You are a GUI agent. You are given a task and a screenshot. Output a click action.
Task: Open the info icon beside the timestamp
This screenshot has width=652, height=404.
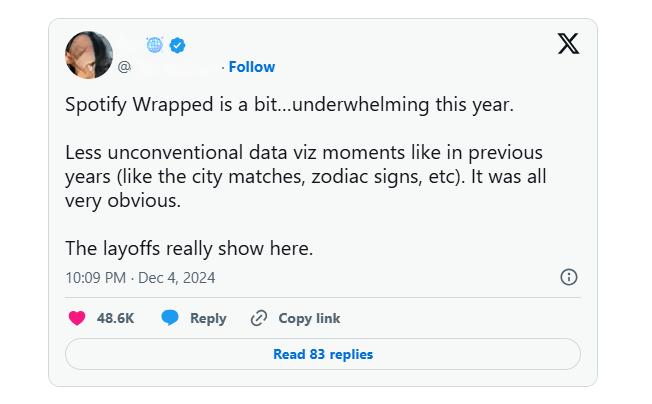[568, 277]
